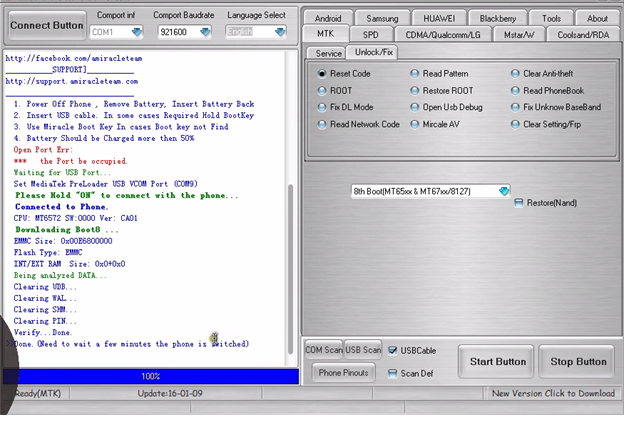Enable the Restore(Nand) checkbox

pos(519,203)
